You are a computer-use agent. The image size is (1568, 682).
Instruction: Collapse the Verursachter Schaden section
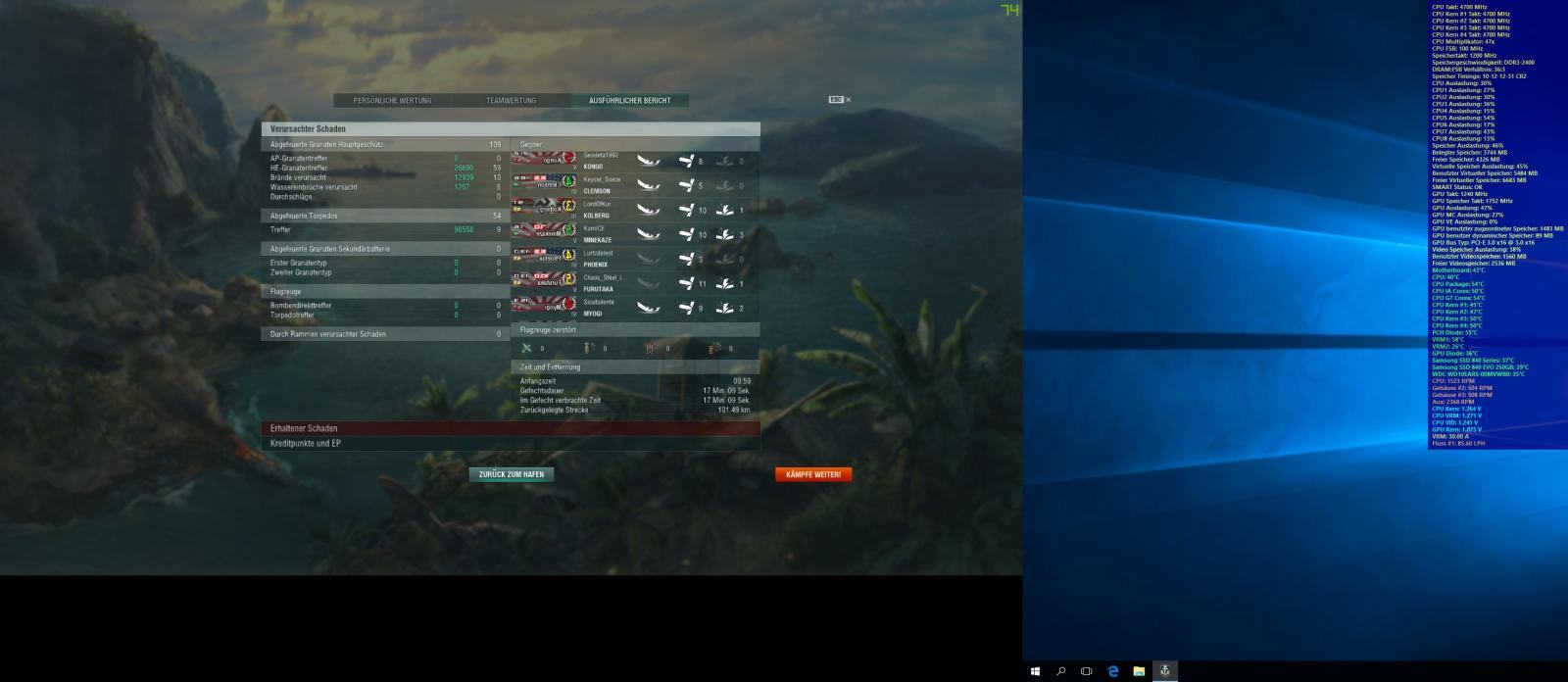511,128
